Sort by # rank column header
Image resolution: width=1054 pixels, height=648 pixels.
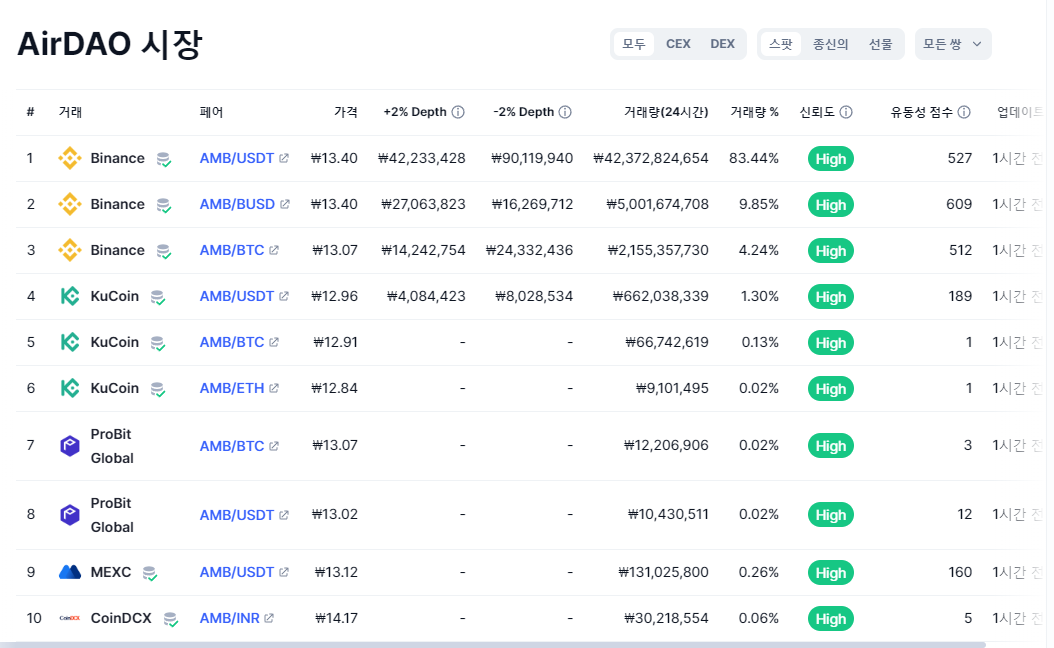(30, 112)
